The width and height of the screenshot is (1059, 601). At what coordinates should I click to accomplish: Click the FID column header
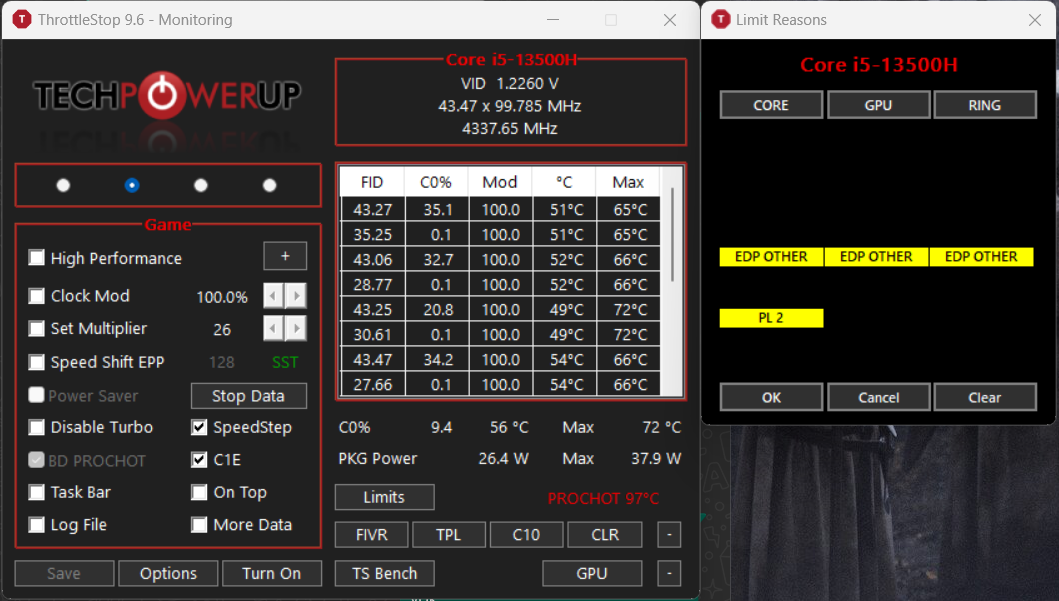tap(372, 182)
